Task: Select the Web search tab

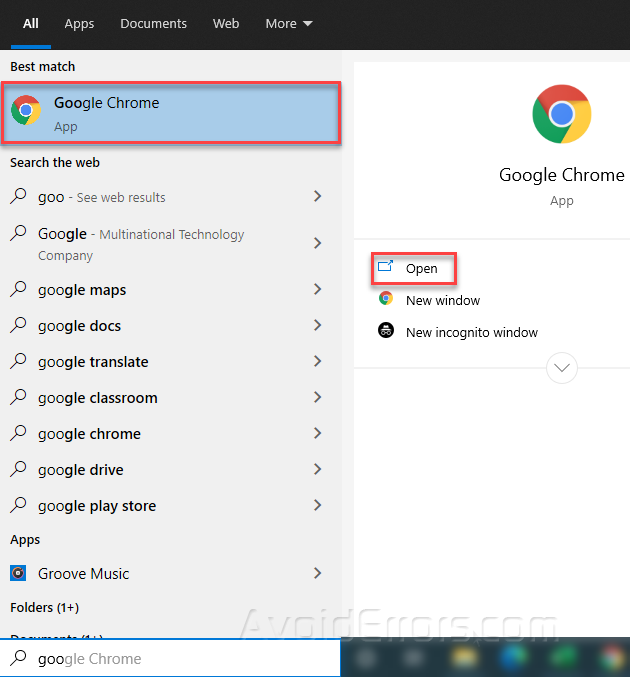Action: coord(226,24)
